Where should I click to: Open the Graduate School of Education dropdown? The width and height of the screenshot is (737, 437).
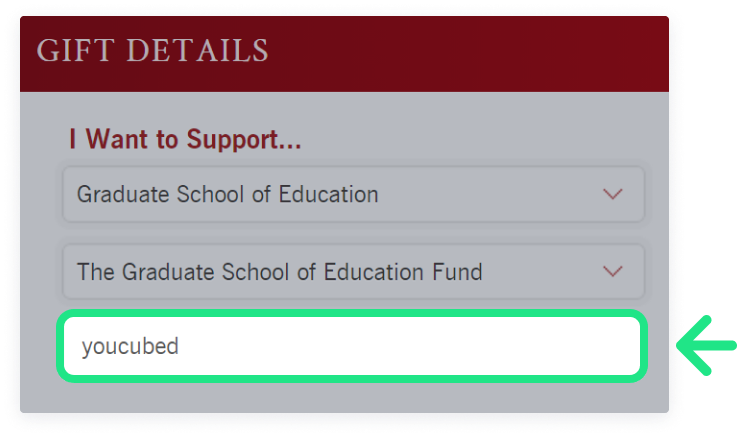pyautogui.click(x=353, y=194)
